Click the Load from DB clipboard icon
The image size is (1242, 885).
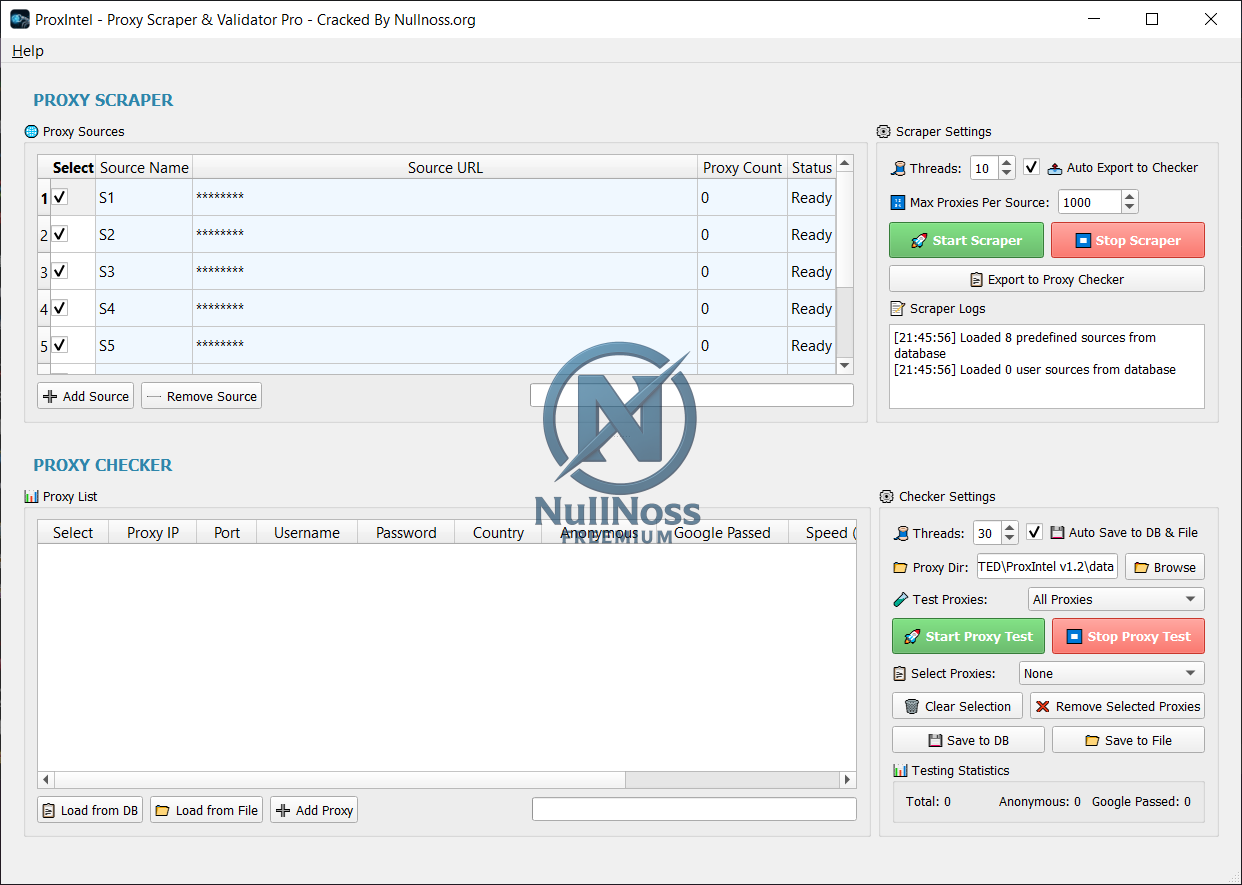(48, 811)
